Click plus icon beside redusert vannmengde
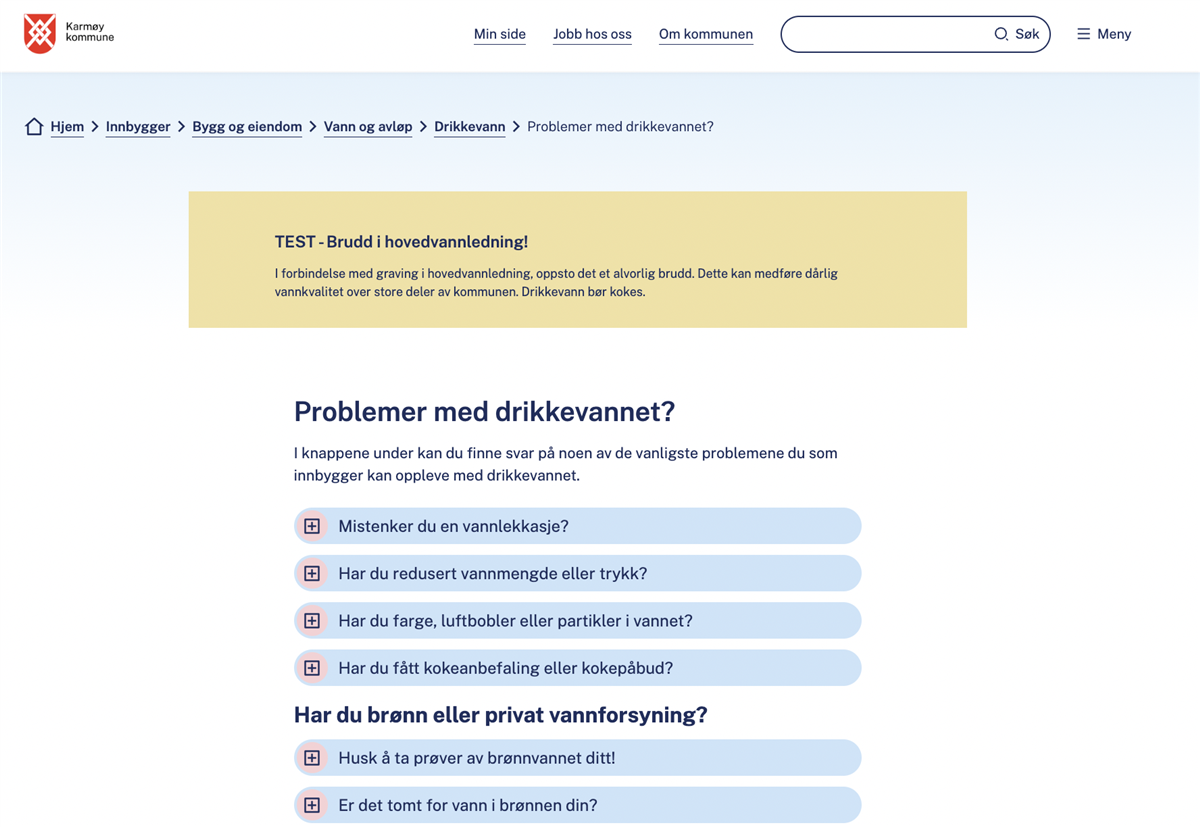Viewport: 1200px width, 827px height. tap(312, 574)
